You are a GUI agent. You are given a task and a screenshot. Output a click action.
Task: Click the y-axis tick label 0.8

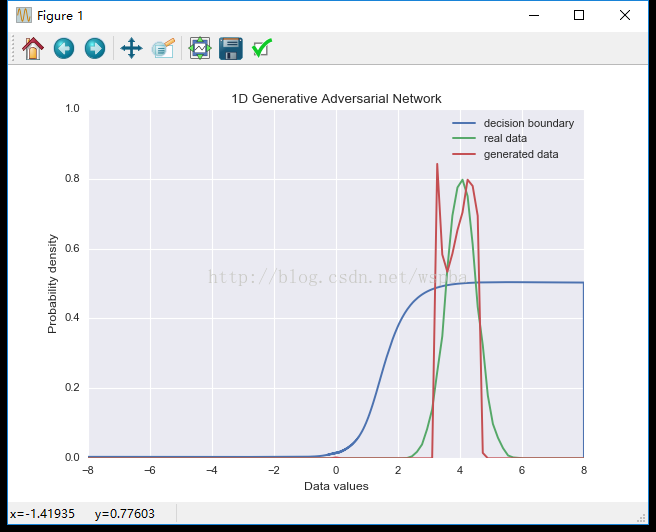tap(72, 179)
